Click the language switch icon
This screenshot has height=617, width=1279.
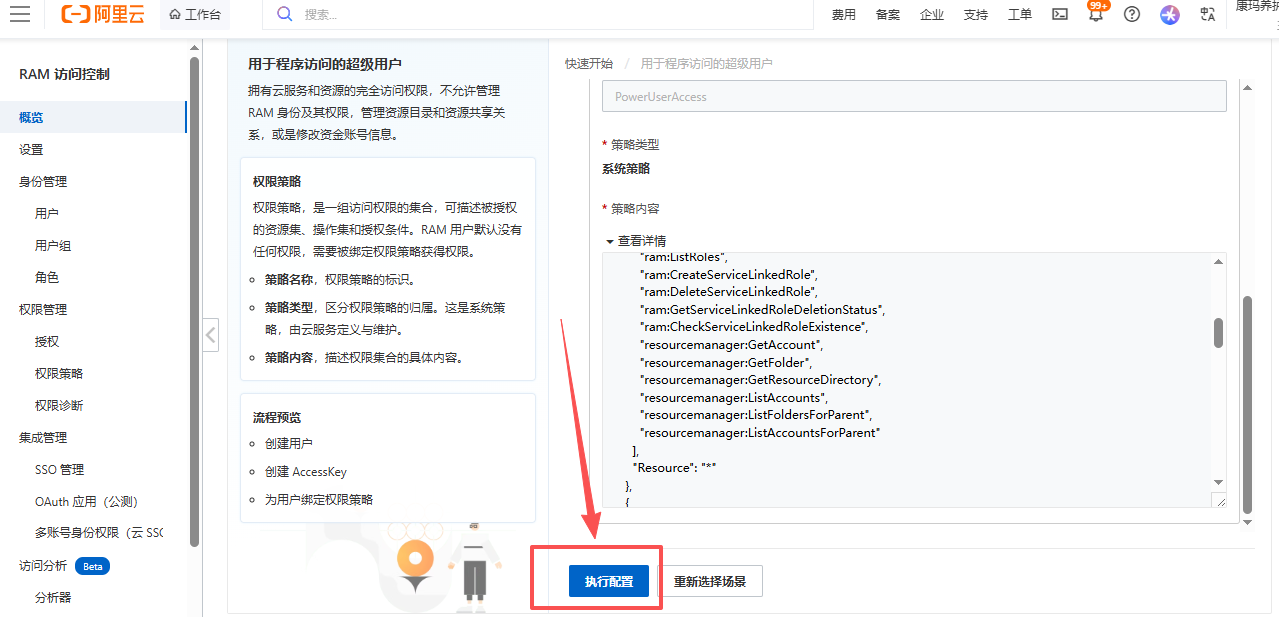[x=1208, y=14]
